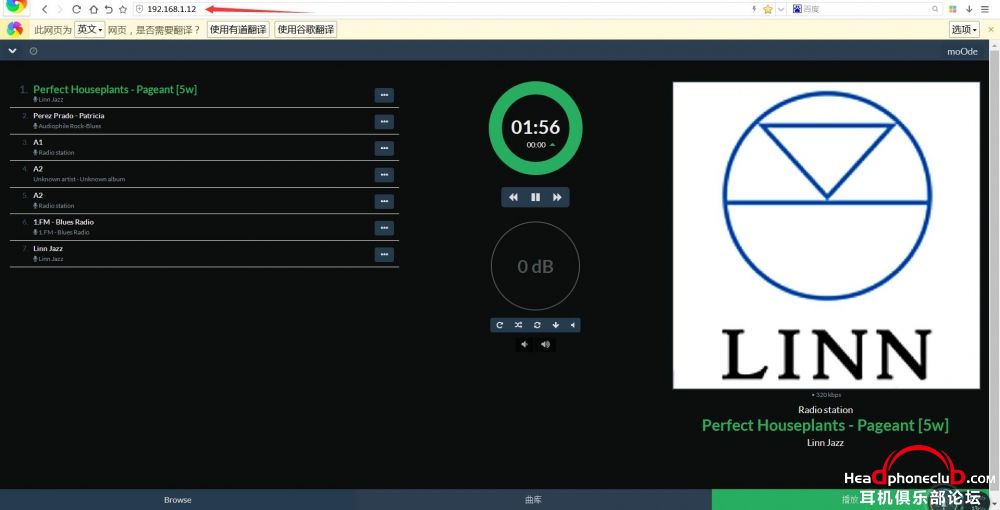Open the colorful apps grid extension icon
The image size is (1000, 510).
[x=953, y=9]
